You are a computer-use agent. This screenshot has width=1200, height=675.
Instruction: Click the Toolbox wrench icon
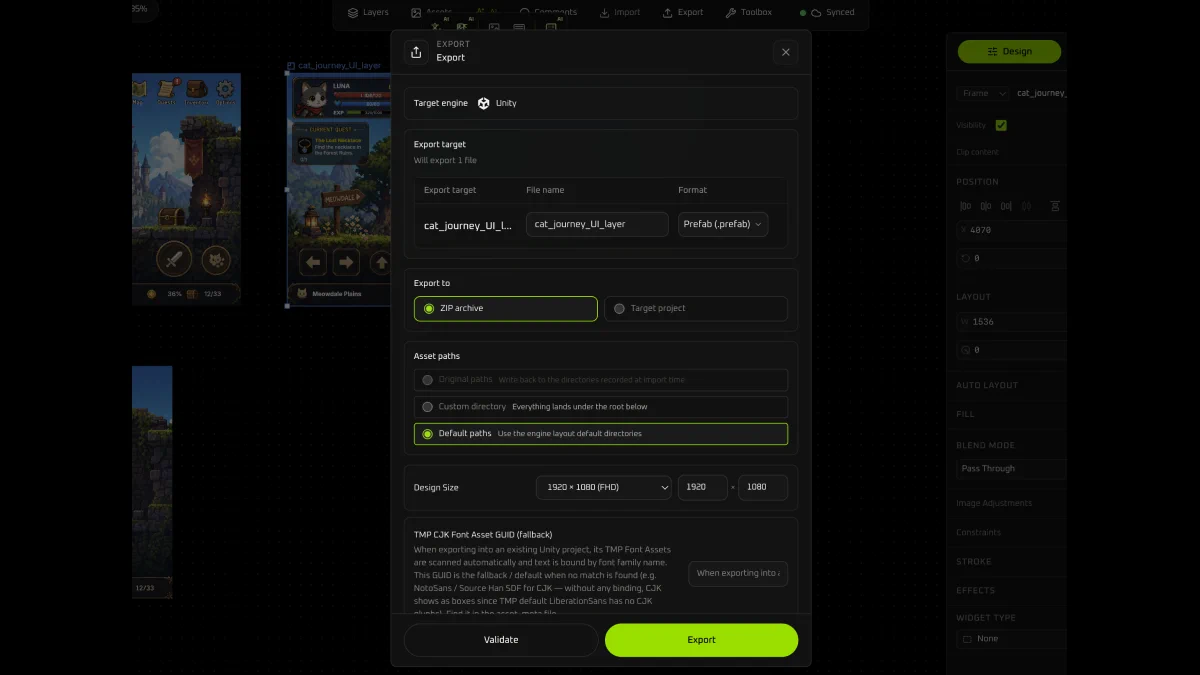[731, 13]
